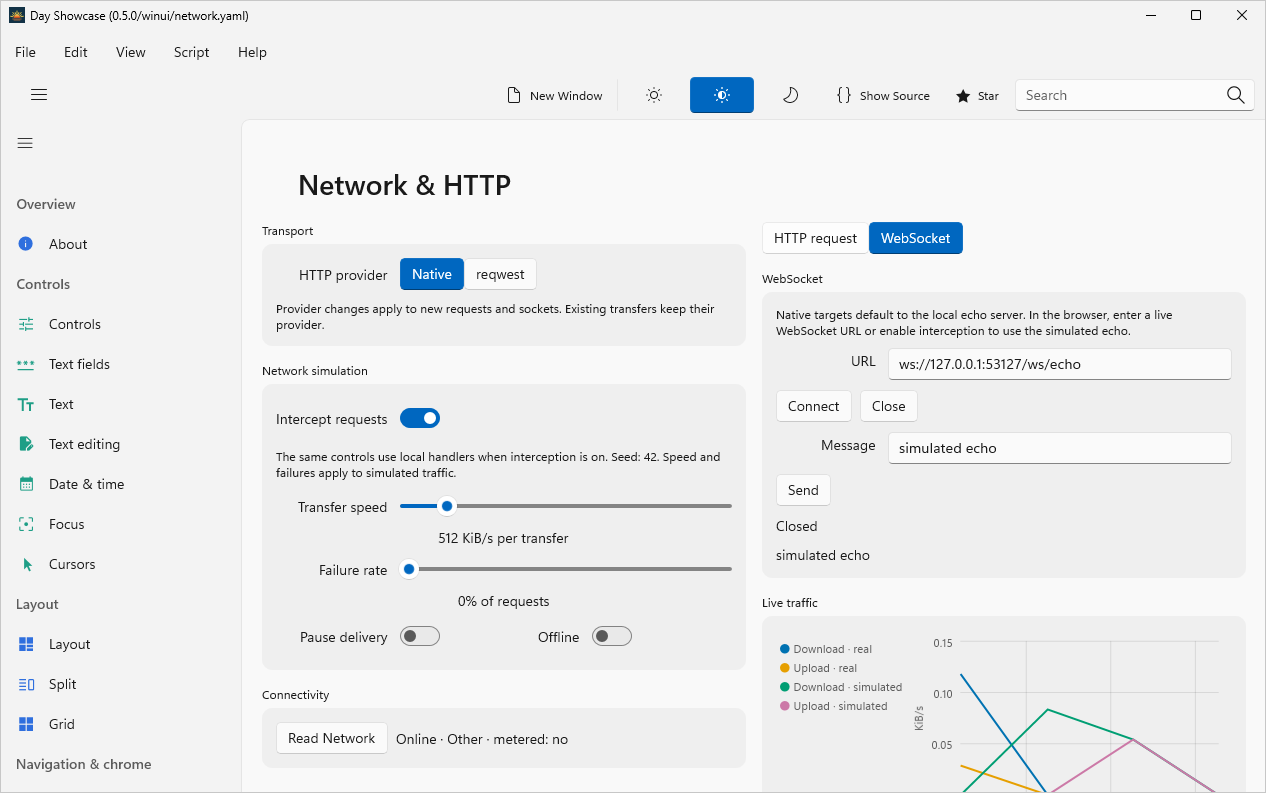Open the About page in sidebar
1266x793 pixels.
click(120, 244)
